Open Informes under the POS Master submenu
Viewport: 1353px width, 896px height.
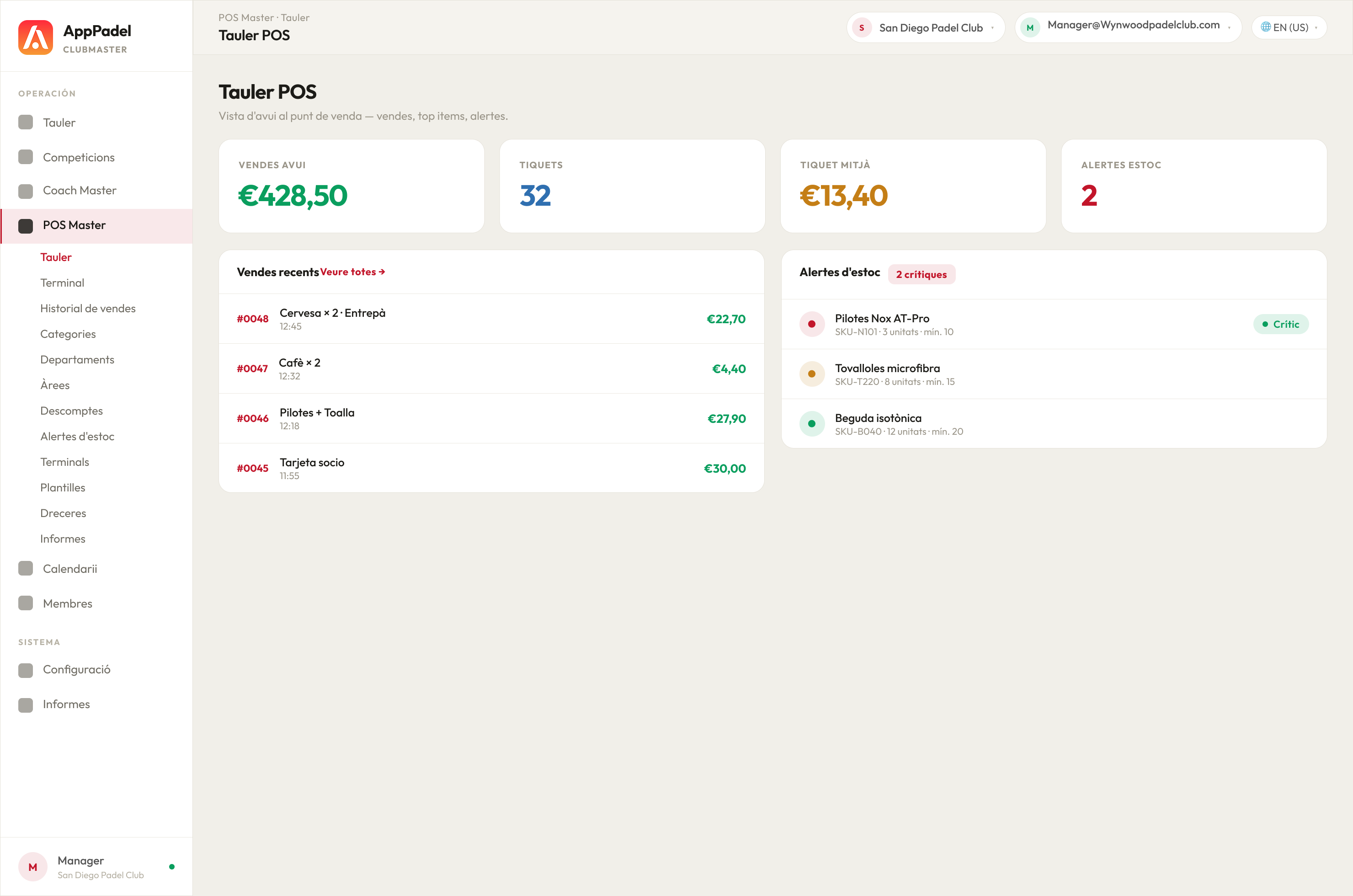click(x=63, y=539)
